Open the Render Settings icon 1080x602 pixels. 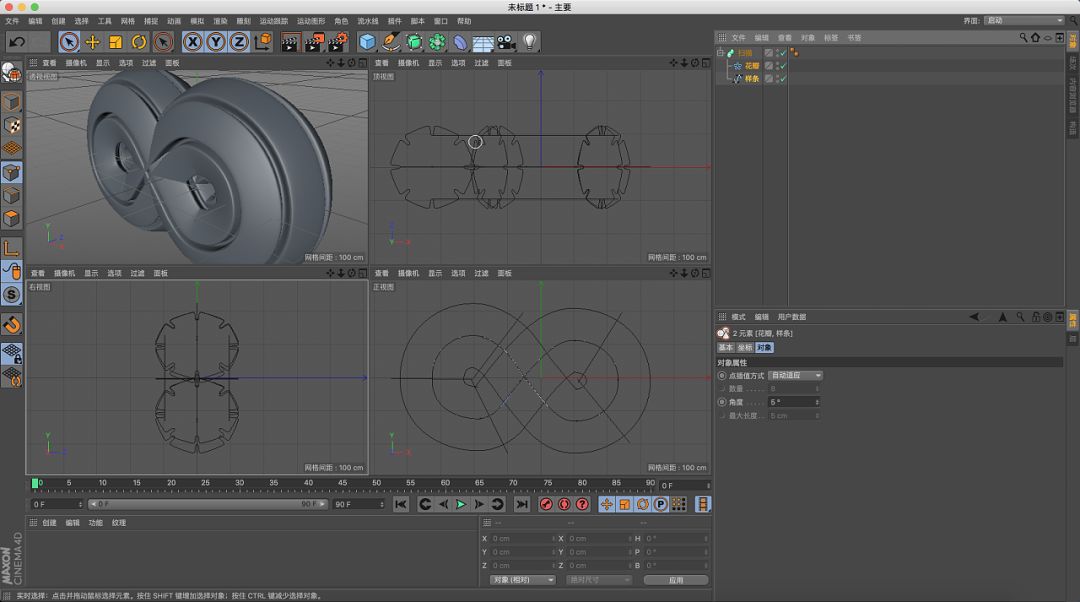338,42
